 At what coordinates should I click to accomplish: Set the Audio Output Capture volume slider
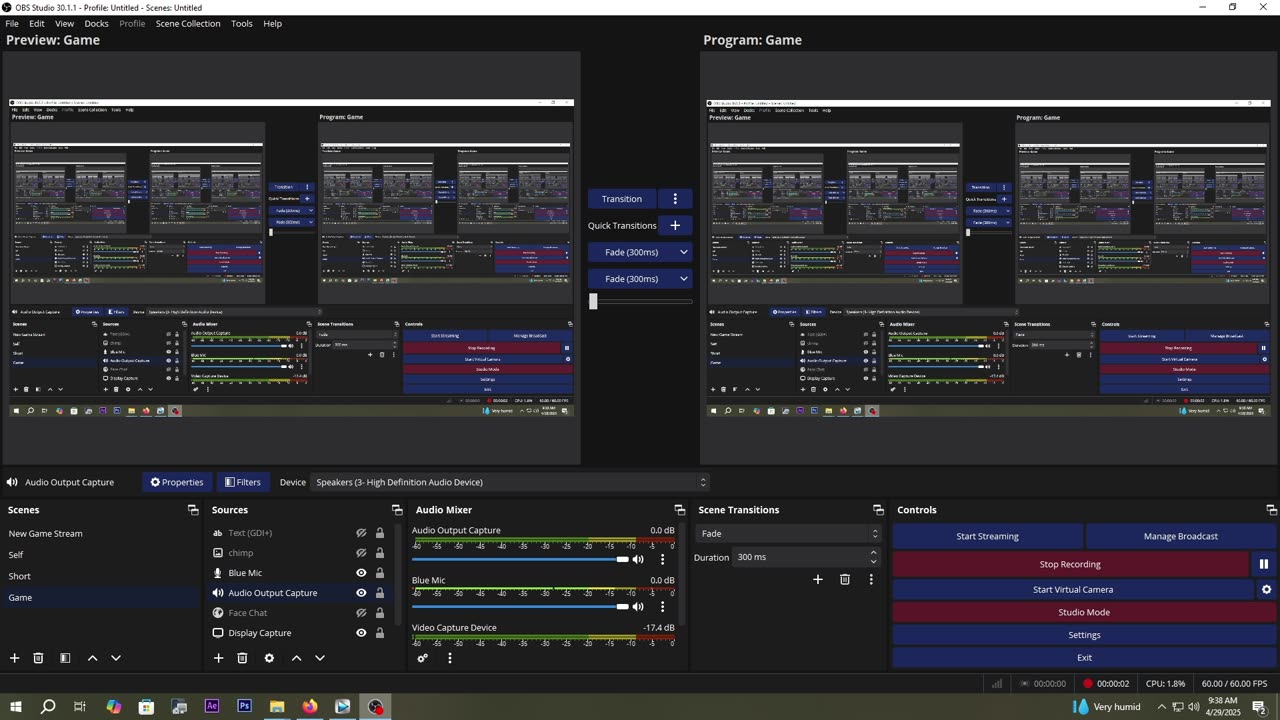[520, 559]
